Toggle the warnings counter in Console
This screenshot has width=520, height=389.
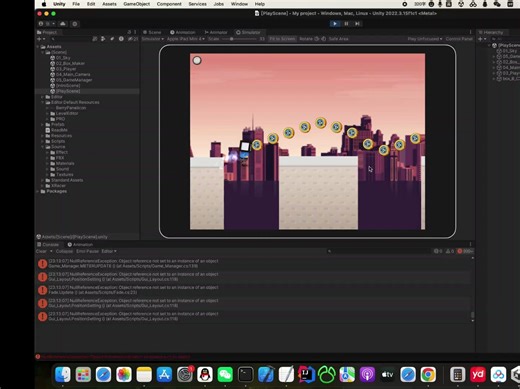point(450,251)
